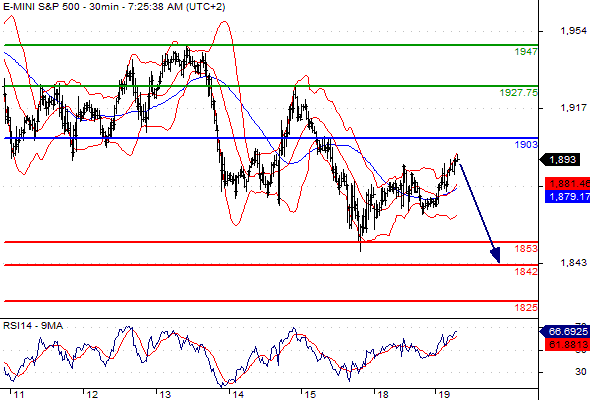Click date label 11 on time axis
This screenshot has width=590, height=400.
coord(19,395)
